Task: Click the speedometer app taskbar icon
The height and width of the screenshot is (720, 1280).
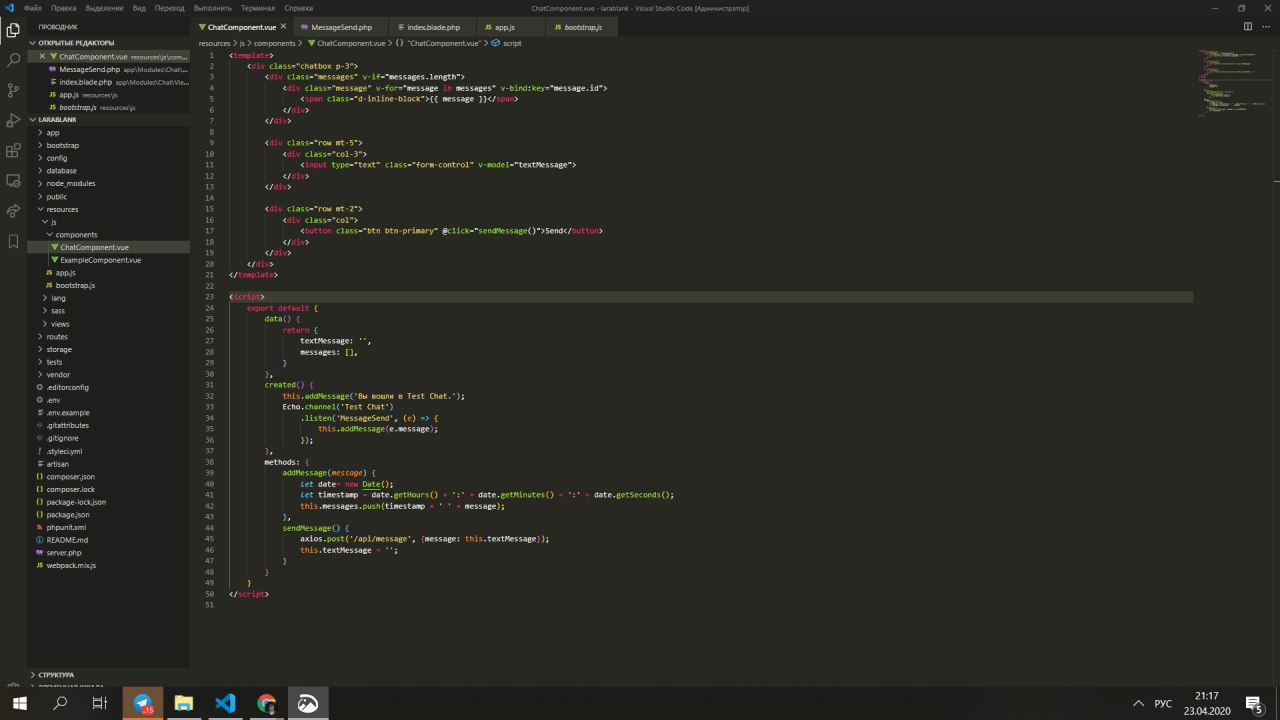Action: (308, 703)
